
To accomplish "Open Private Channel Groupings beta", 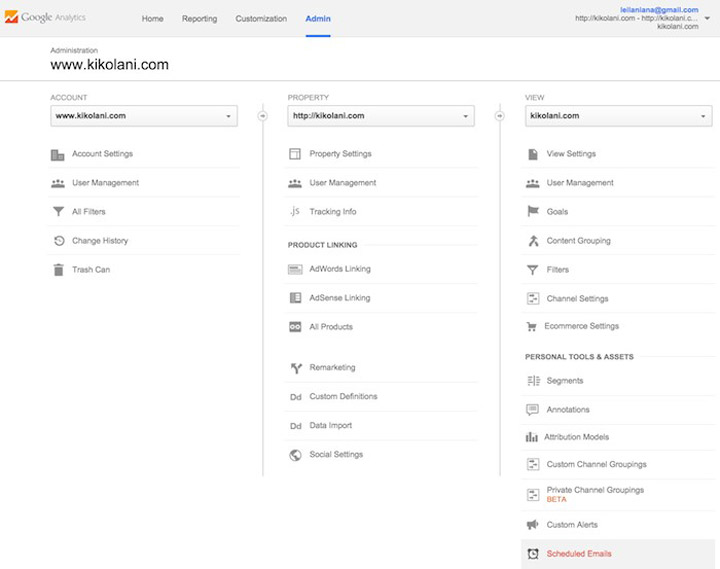I will coord(595,490).
